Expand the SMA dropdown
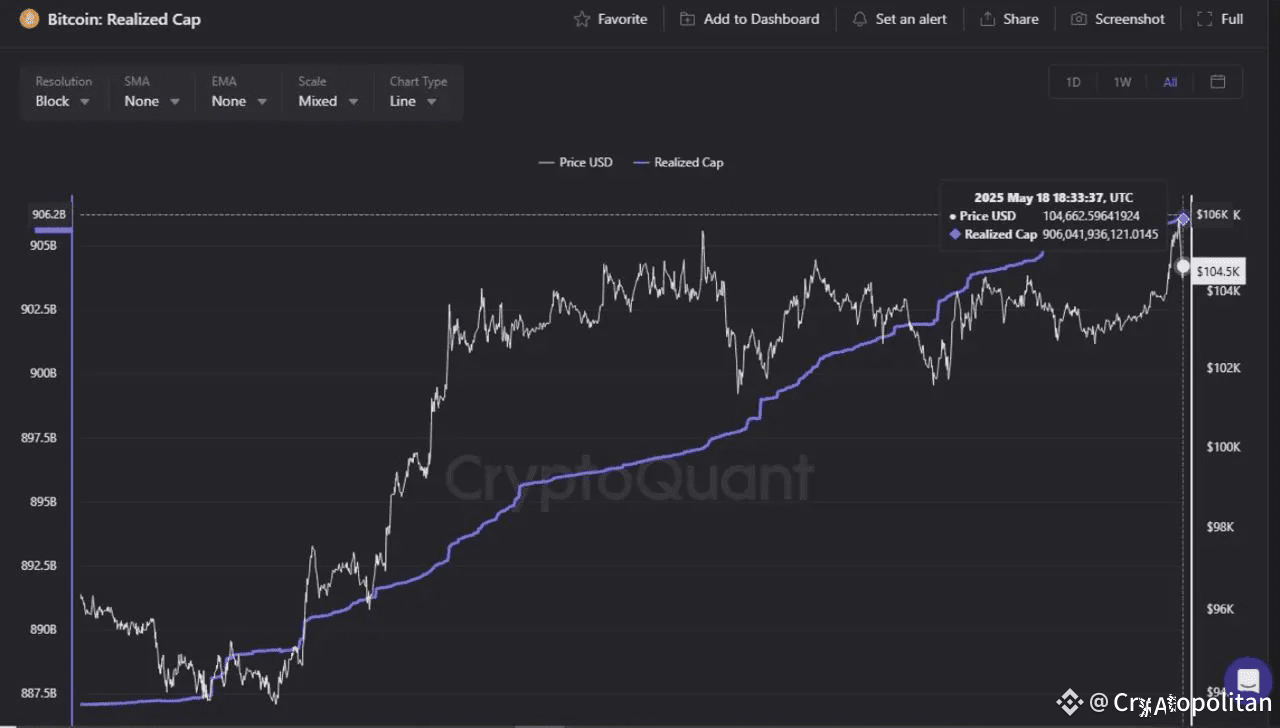 (x=150, y=100)
